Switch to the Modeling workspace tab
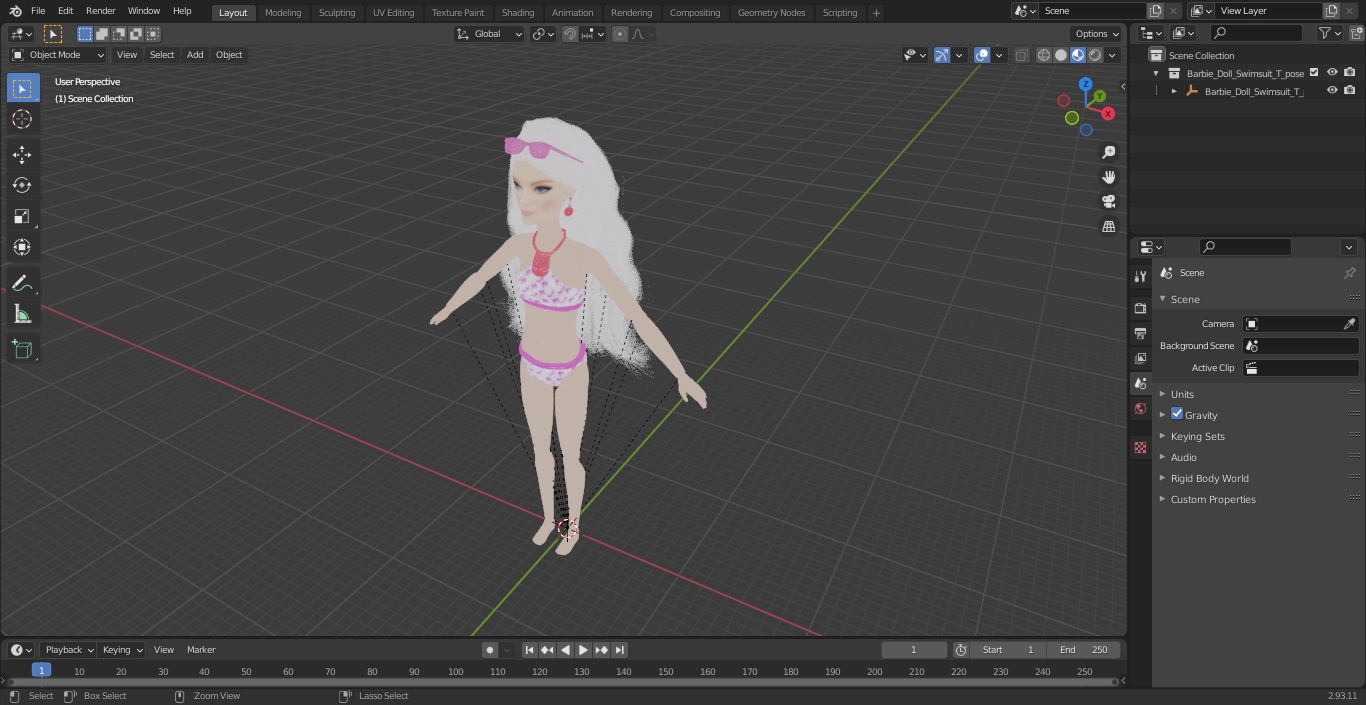The height and width of the screenshot is (705, 1366). click(283, 12)
